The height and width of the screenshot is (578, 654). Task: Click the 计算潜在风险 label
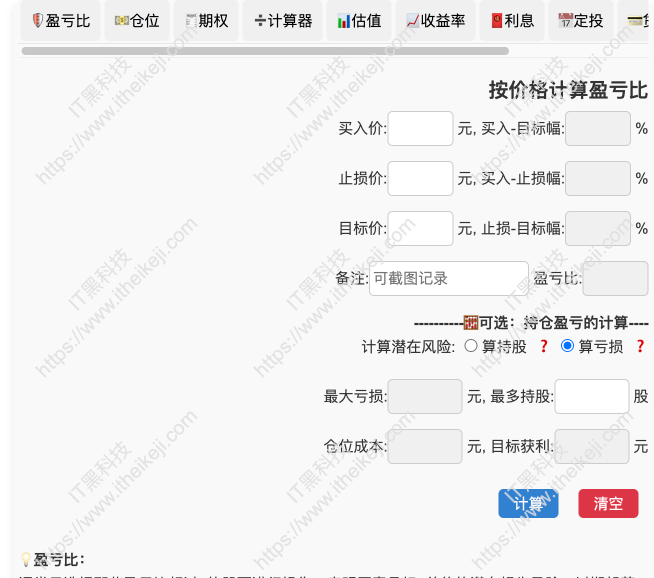pos(408,347)
